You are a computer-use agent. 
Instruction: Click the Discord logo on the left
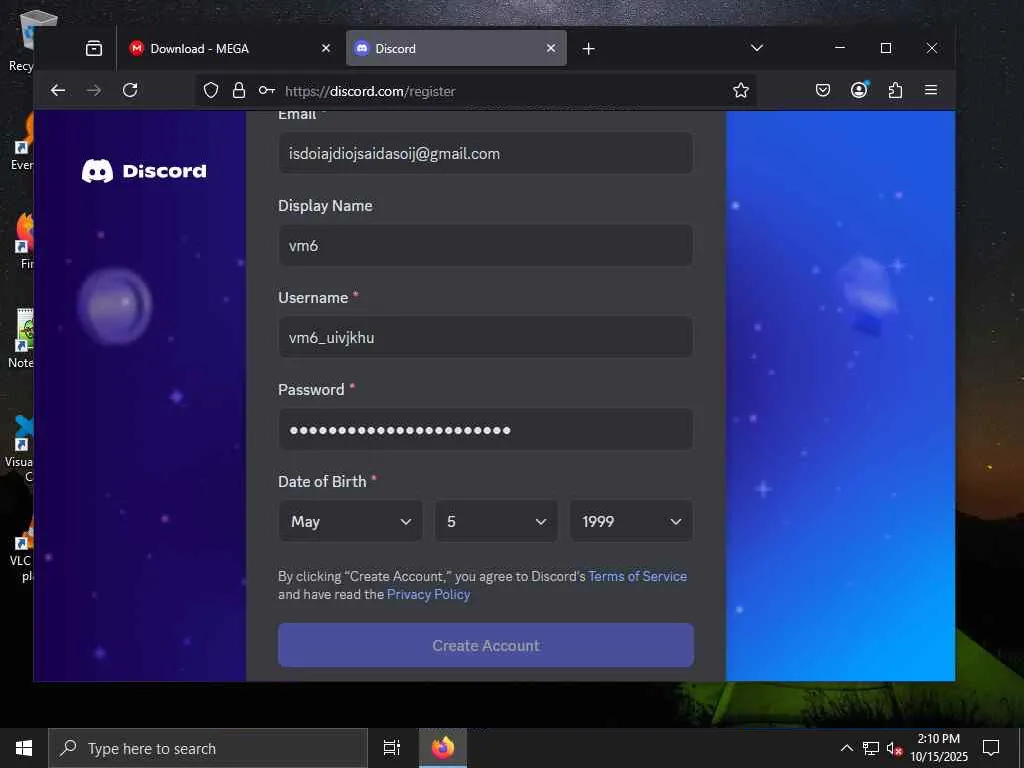point(144,171)
